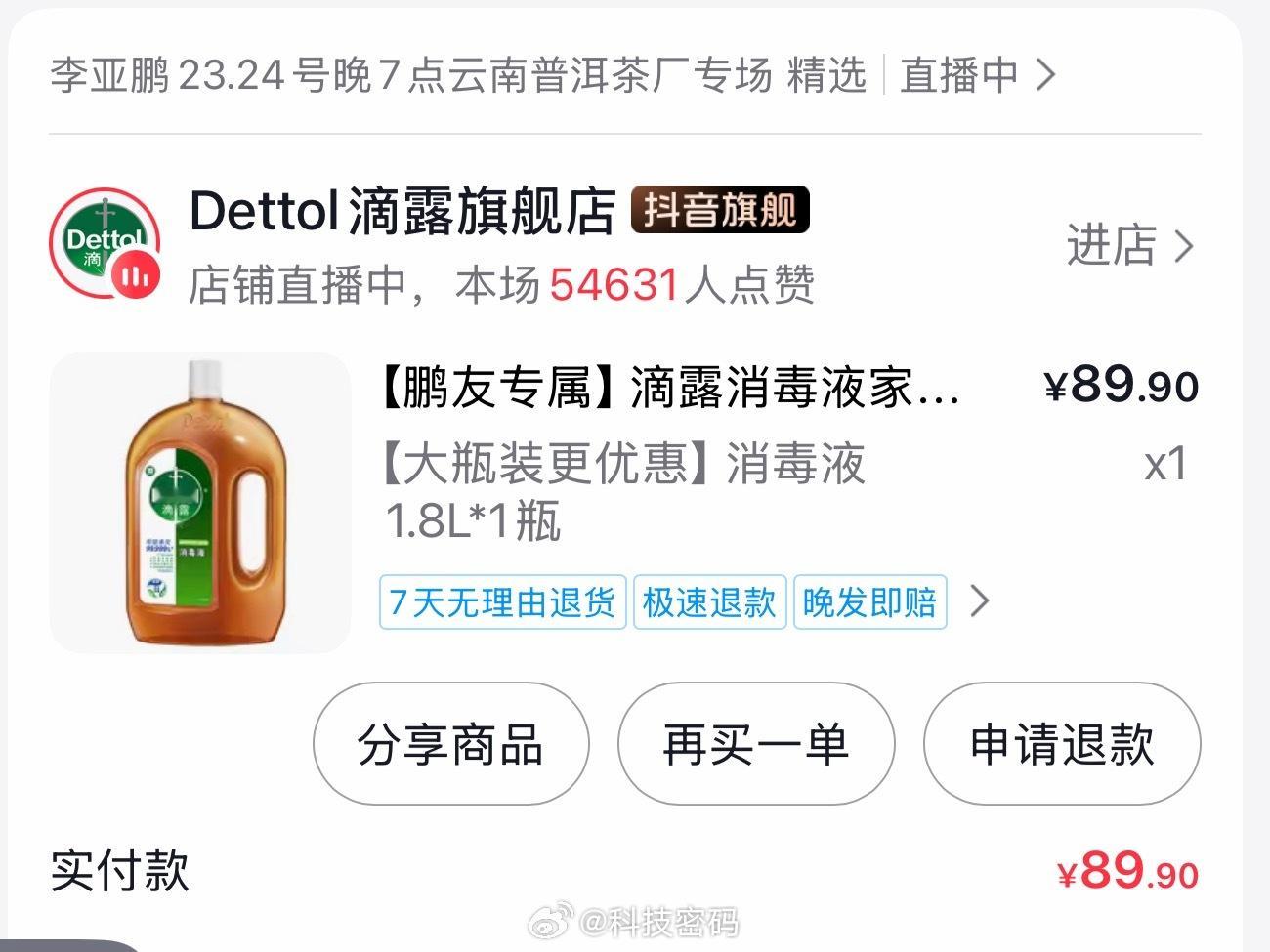Tap the red live-streaming badge on avatar
1270x952 pixels.
tap(136, 274)
